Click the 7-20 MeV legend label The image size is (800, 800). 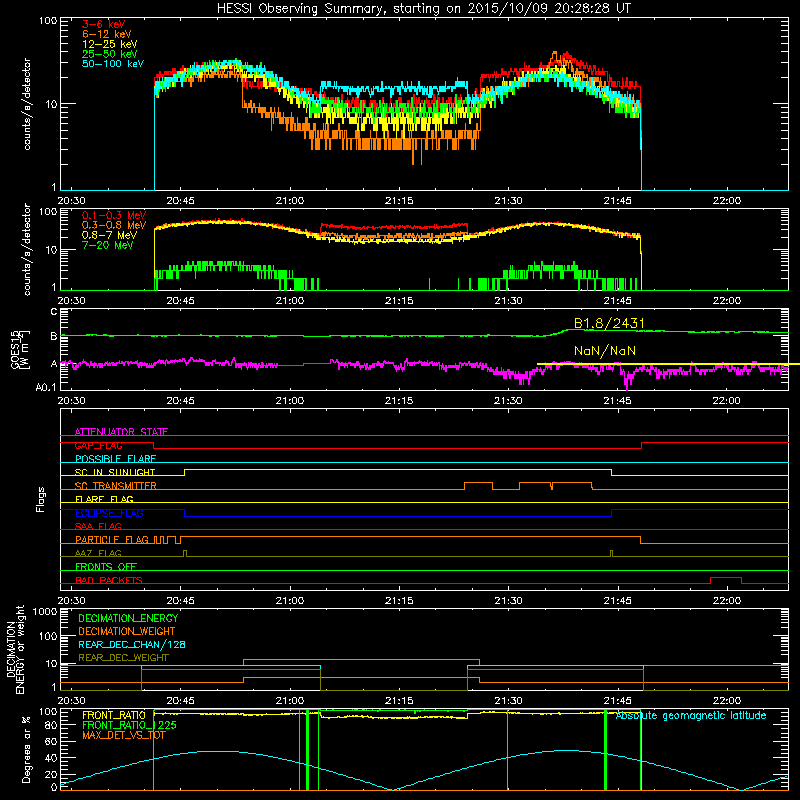click(108, 245)
